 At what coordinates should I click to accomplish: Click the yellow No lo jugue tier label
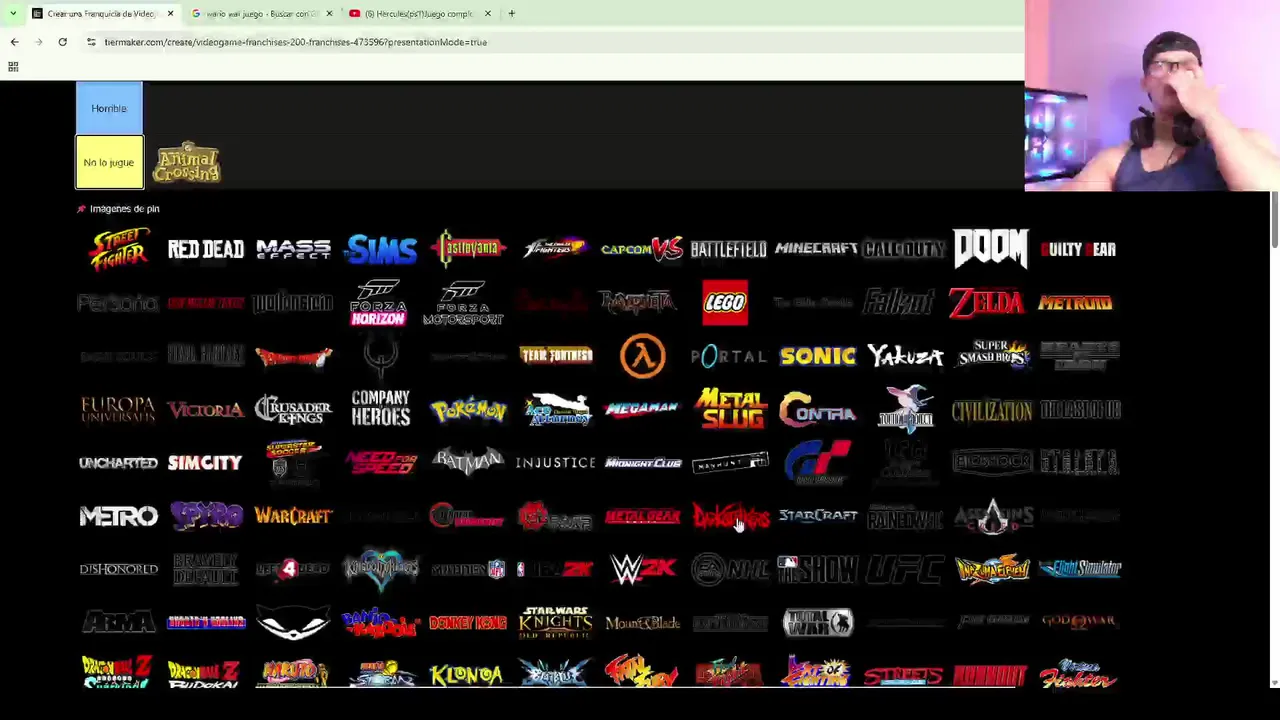point(109,162)
